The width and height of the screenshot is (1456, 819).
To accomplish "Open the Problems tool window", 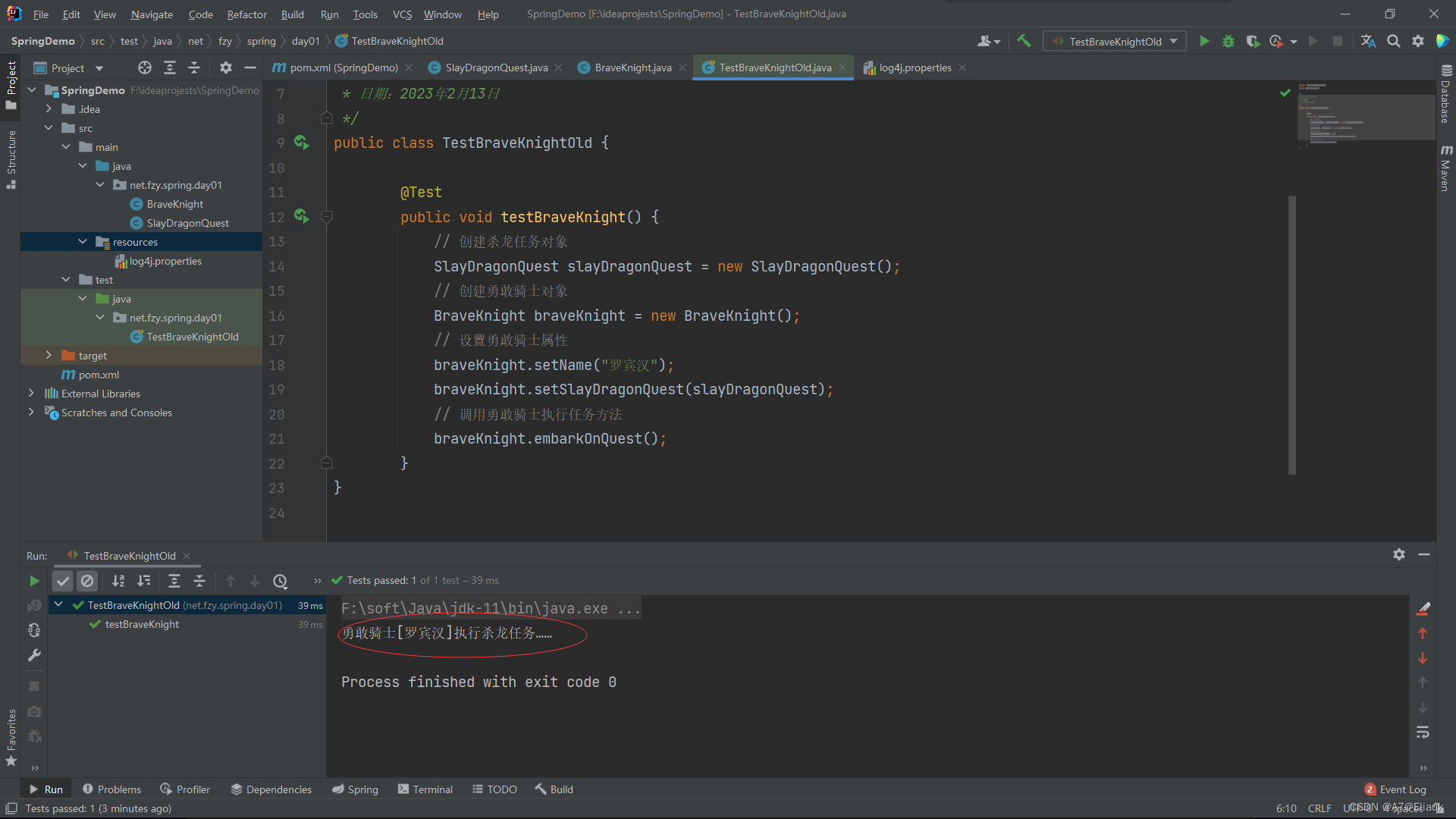I will pos(111,789).
